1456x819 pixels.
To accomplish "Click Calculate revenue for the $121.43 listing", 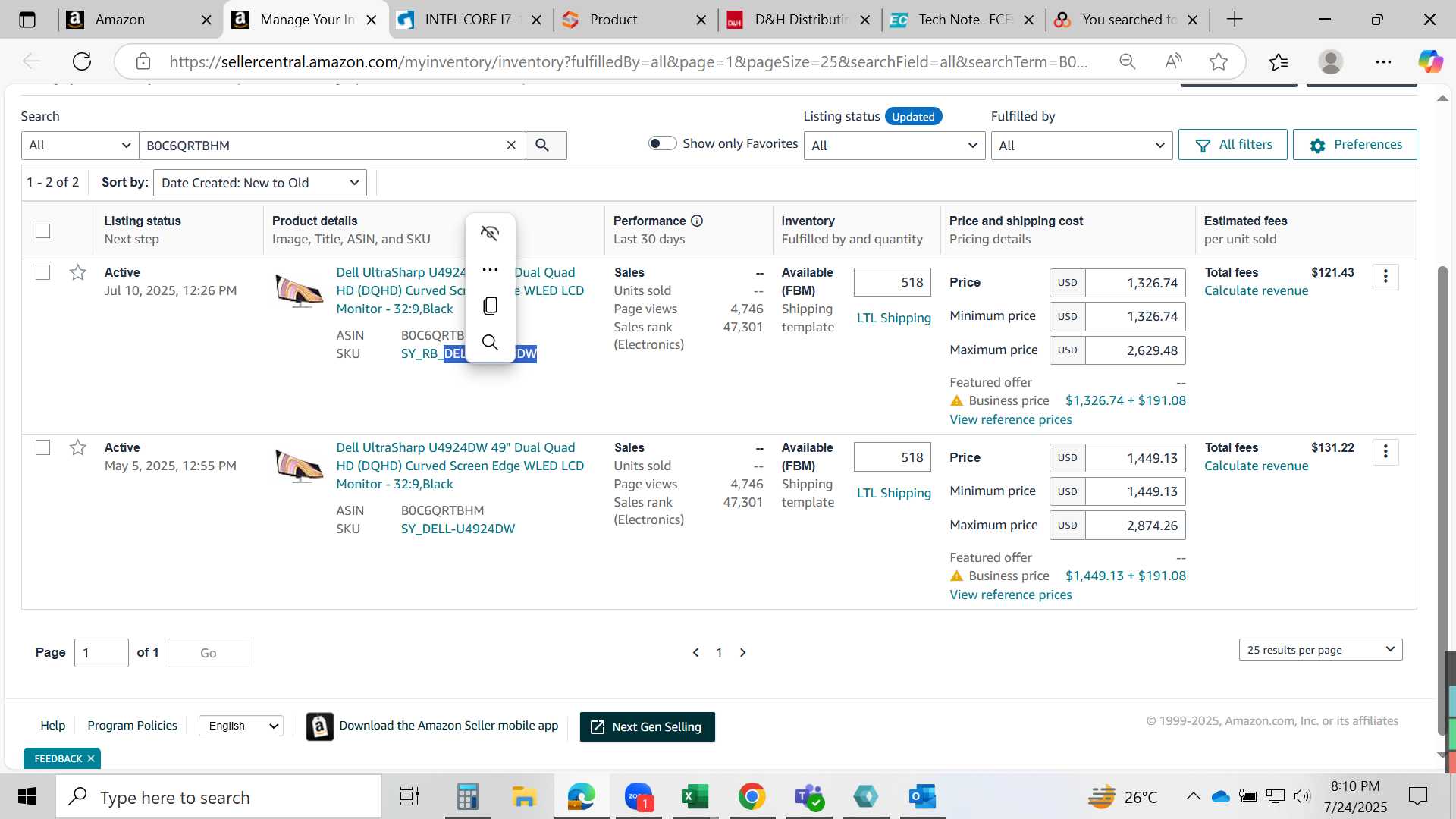I will 1256,290.
